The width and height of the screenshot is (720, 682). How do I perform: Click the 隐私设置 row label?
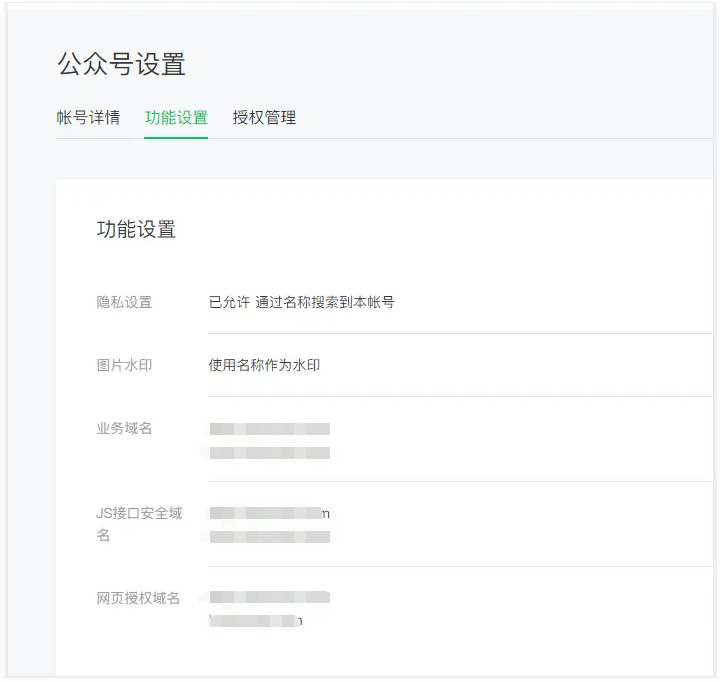pos(124,302)
